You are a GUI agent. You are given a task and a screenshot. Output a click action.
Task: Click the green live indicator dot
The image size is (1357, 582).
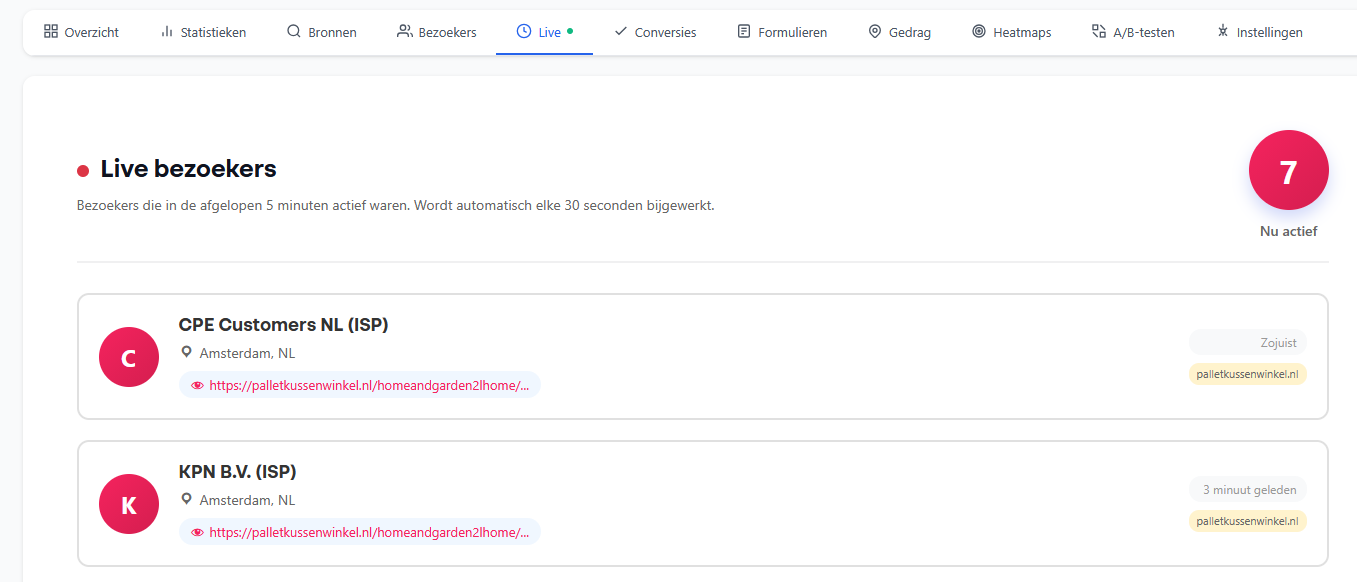[x=570, y=31]
